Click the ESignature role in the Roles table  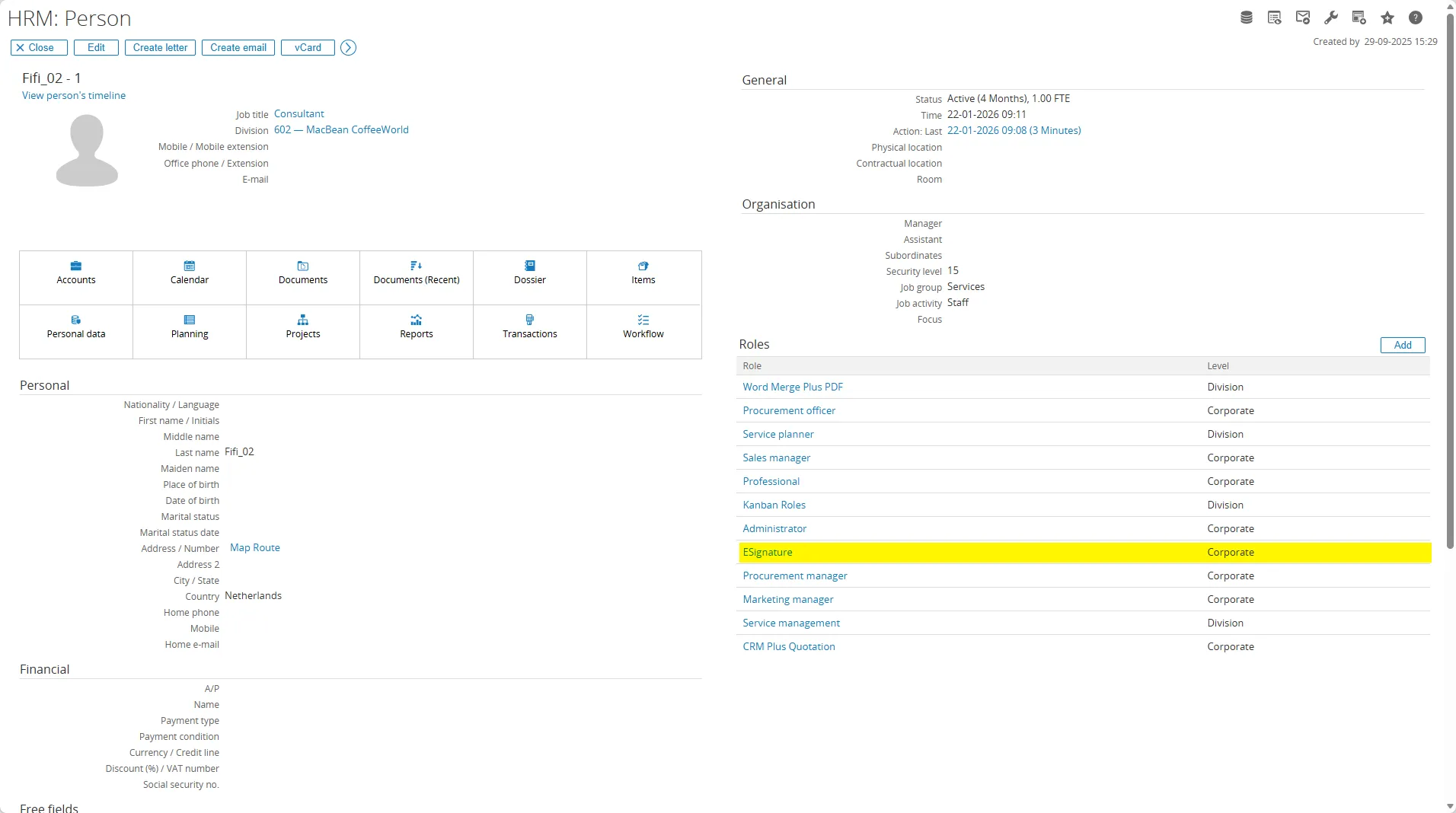pyautogui.click(x=767, y=552)
